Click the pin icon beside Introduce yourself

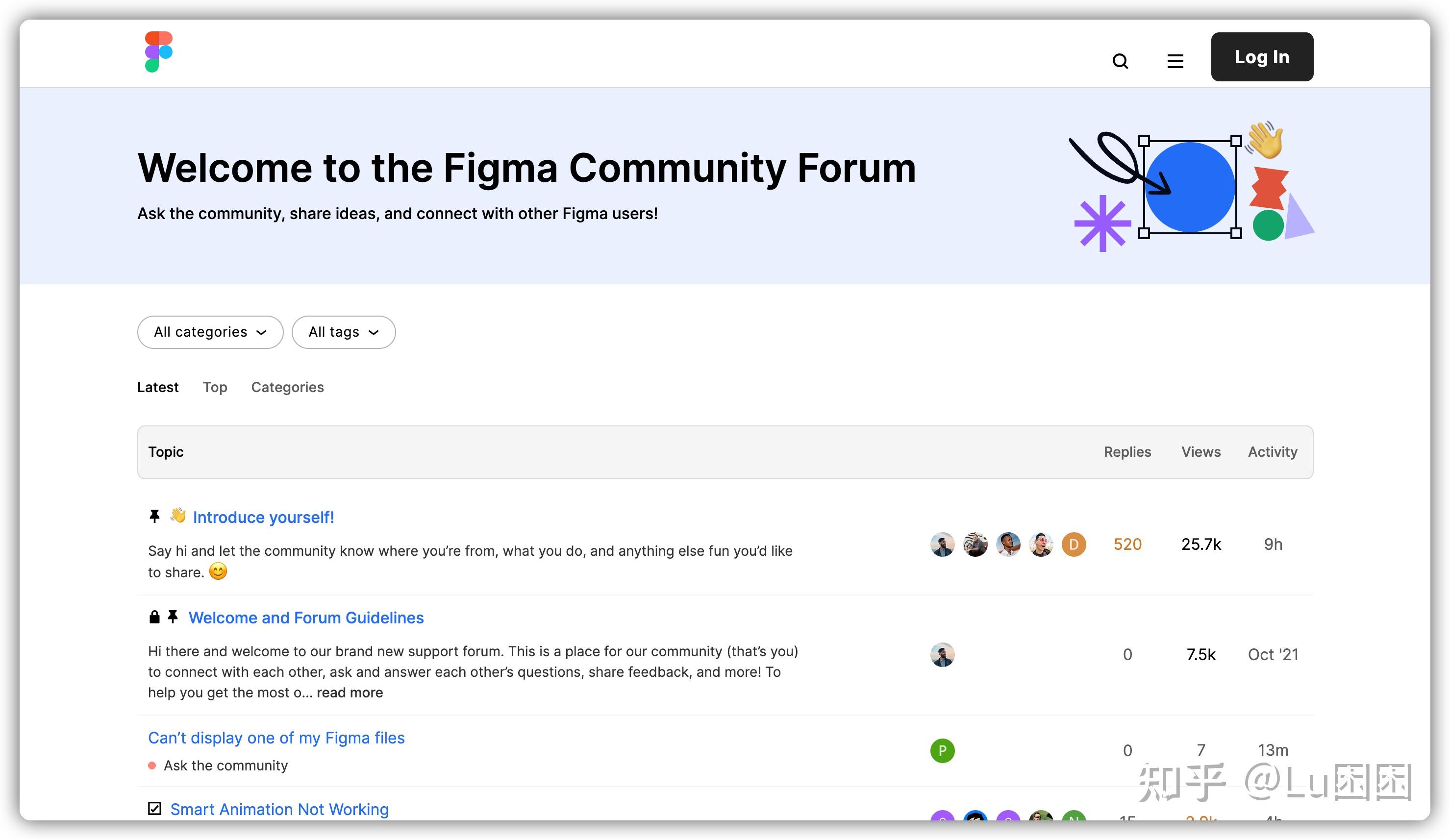[x=154, y=516]
